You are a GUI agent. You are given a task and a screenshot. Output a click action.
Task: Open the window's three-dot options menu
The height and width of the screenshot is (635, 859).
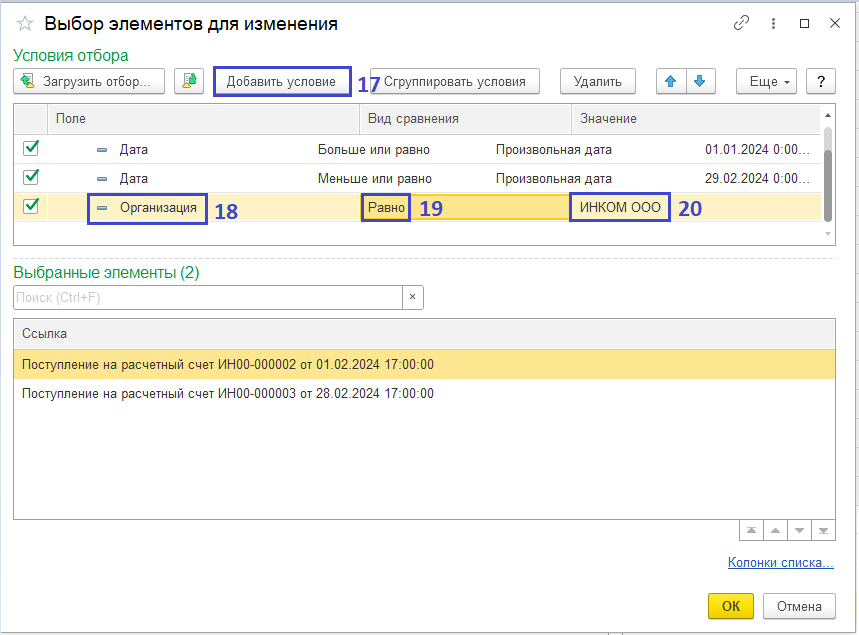point(773,23)
